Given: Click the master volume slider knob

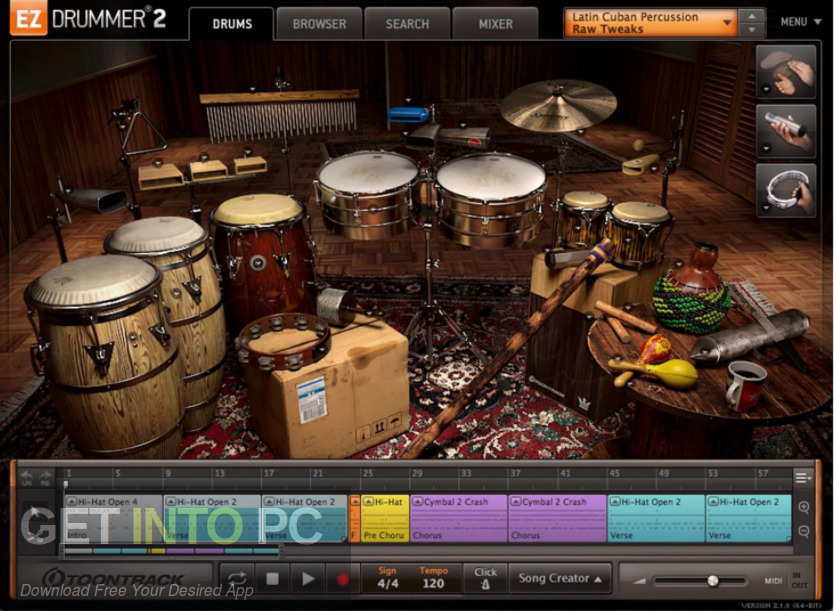Looking at the screenshot, I should pos(713,581).
